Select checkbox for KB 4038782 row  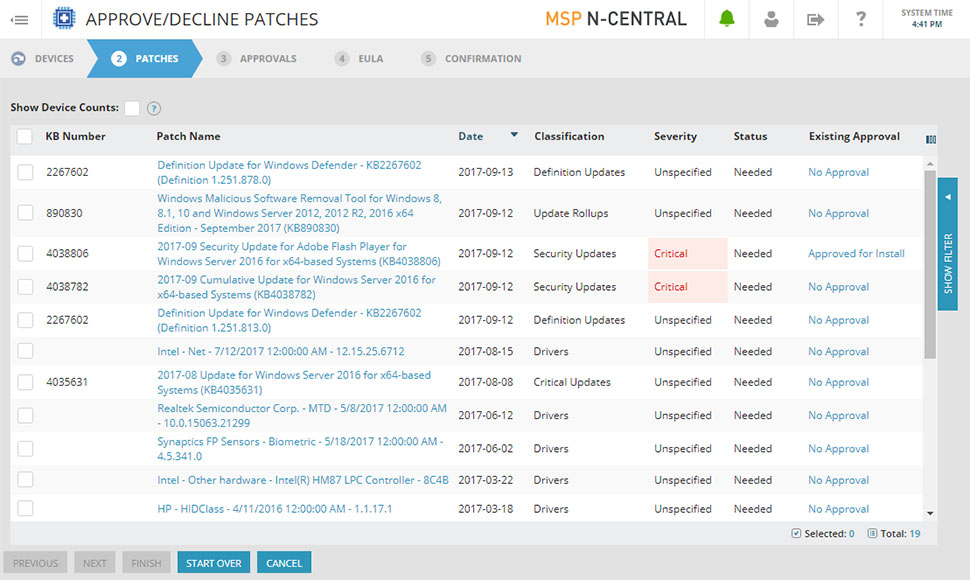(25, 287)
